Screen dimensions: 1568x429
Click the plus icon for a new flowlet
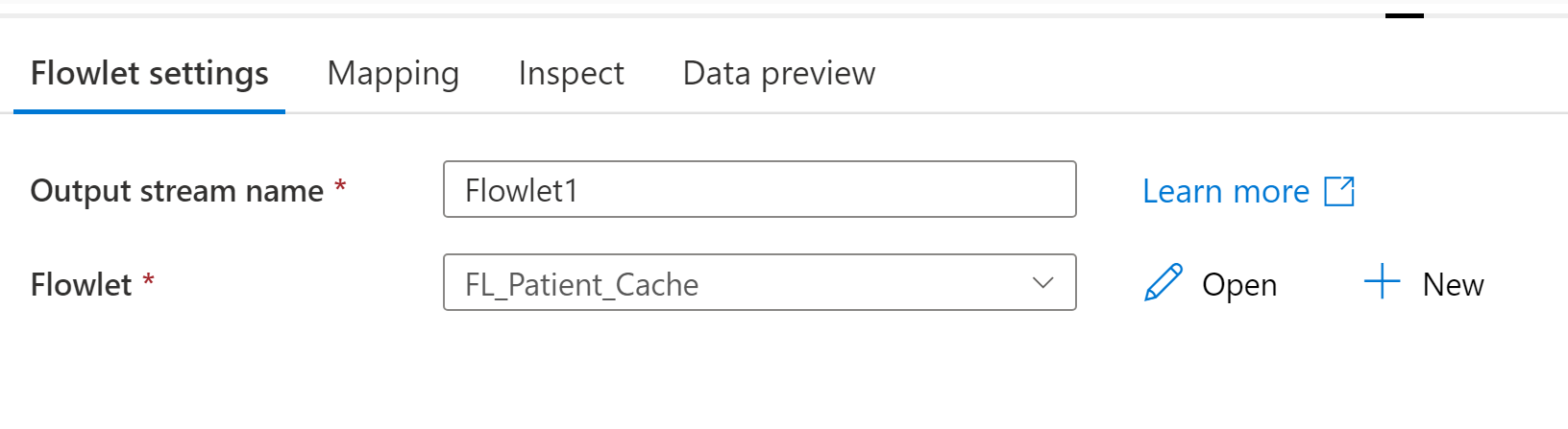tap(1382, 282)
